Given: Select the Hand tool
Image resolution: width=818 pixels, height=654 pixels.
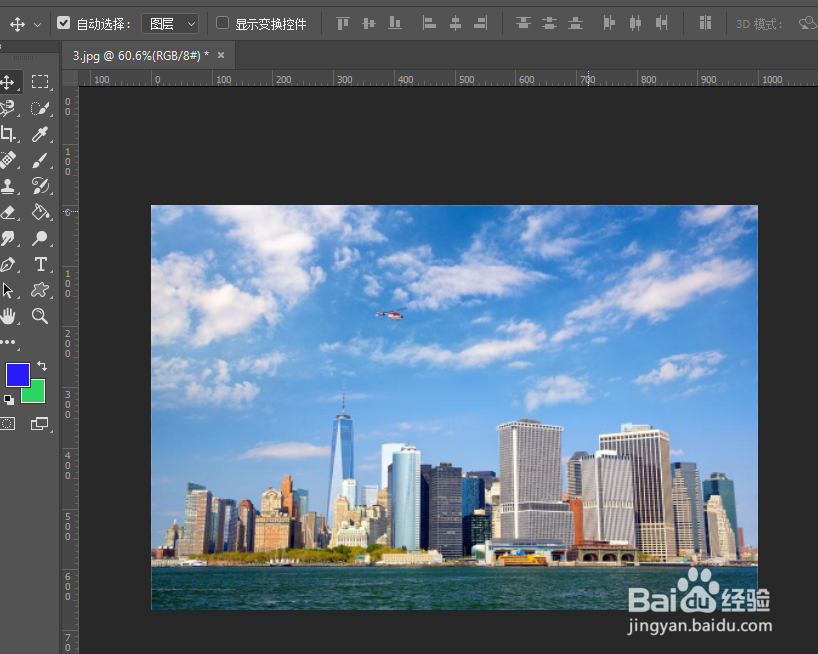Looking at the screenshot, I should click(7, 316).
